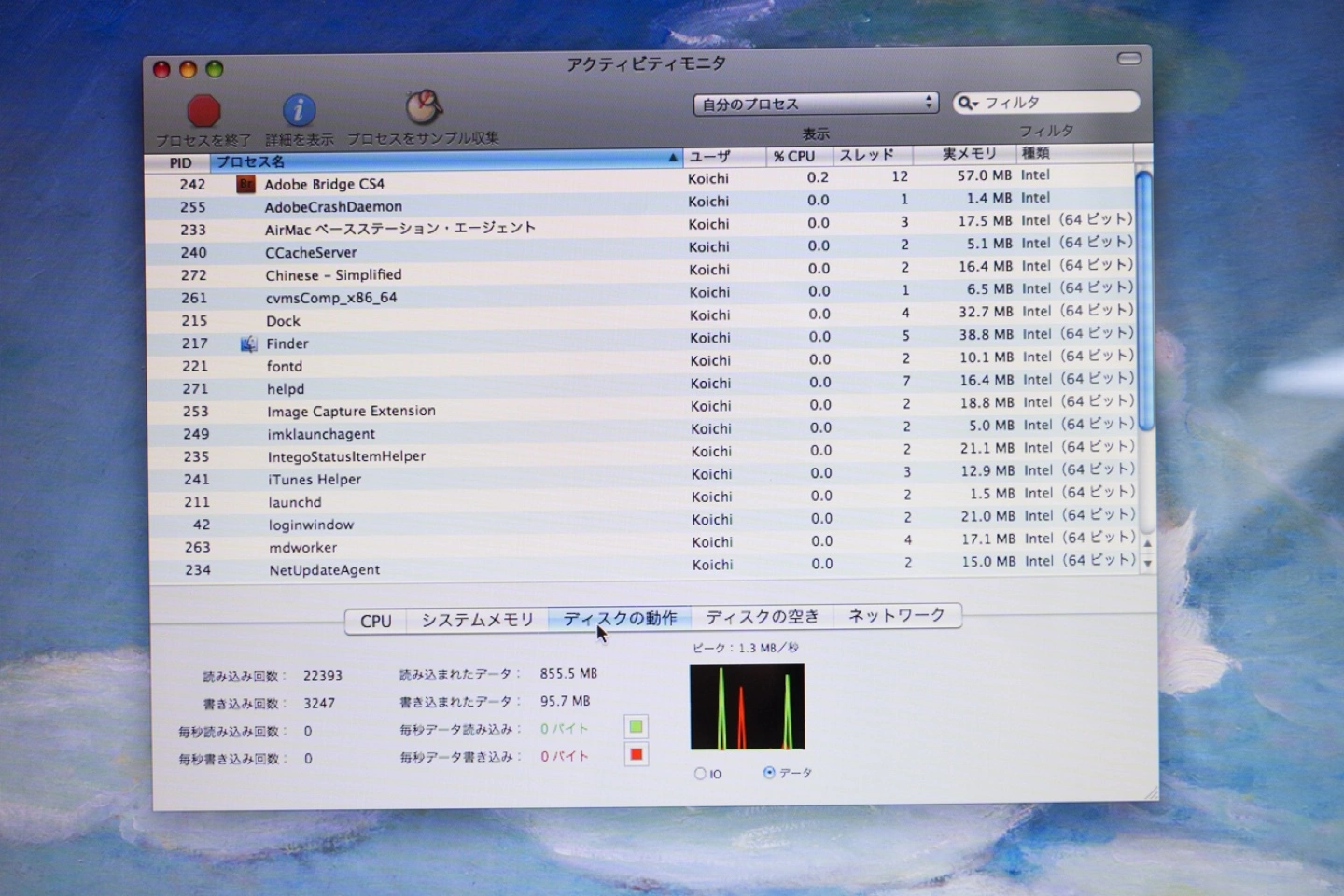The width and height of the screenshot is (1344, 896).
Task: Click the 57.0 MB memory value
Action: point(984,175)
